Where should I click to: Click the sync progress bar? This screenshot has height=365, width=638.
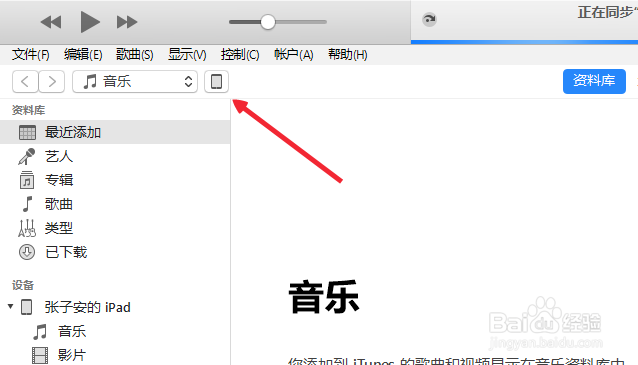coord(524,42)
